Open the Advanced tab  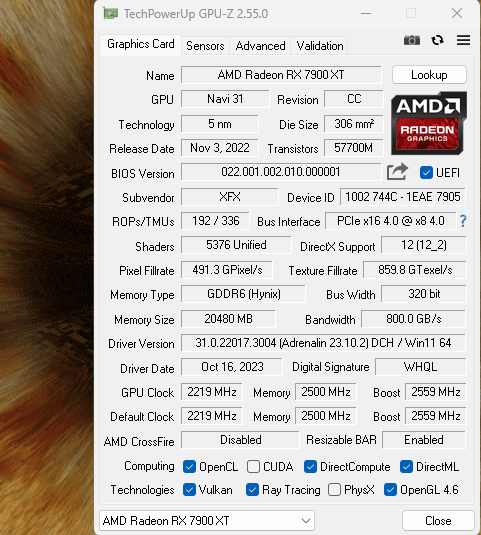coord(260,46)
